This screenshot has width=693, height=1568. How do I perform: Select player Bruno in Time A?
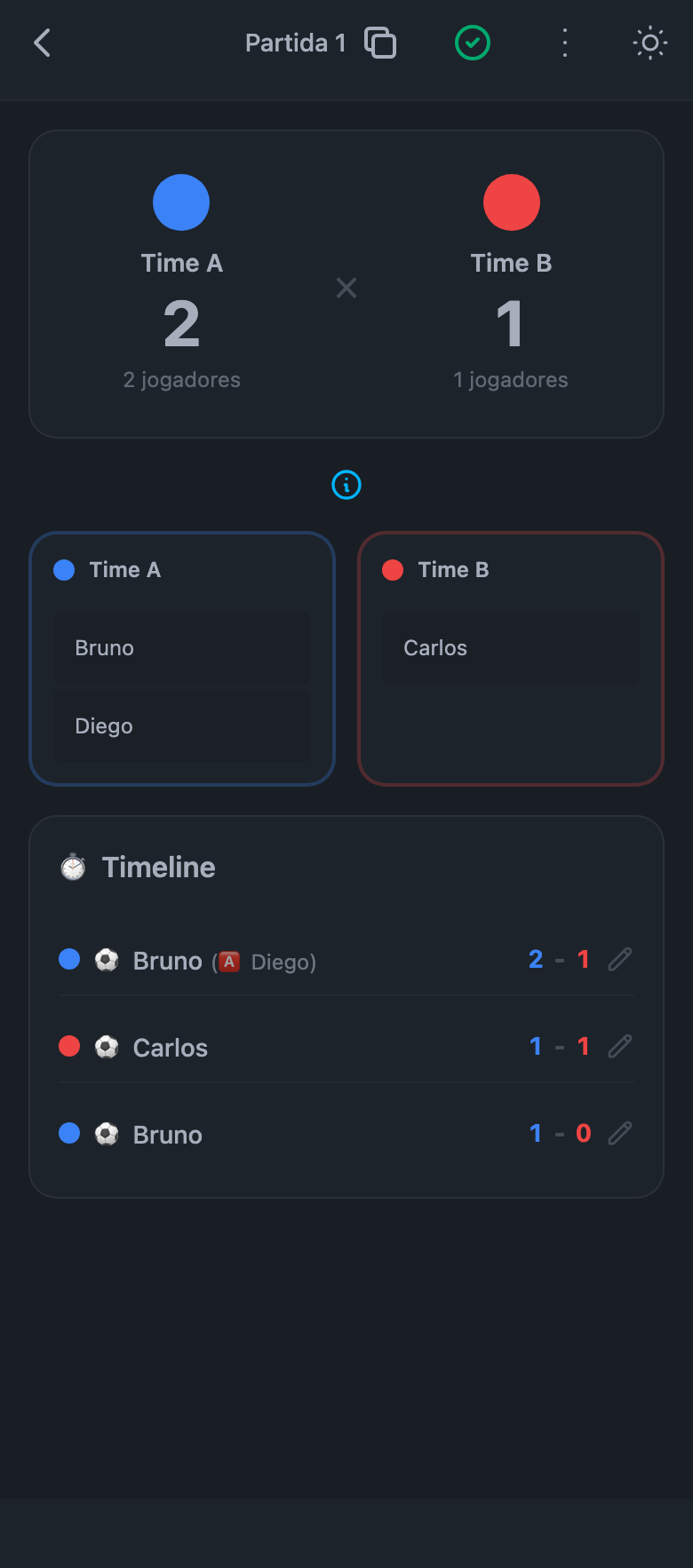point(182,648)
